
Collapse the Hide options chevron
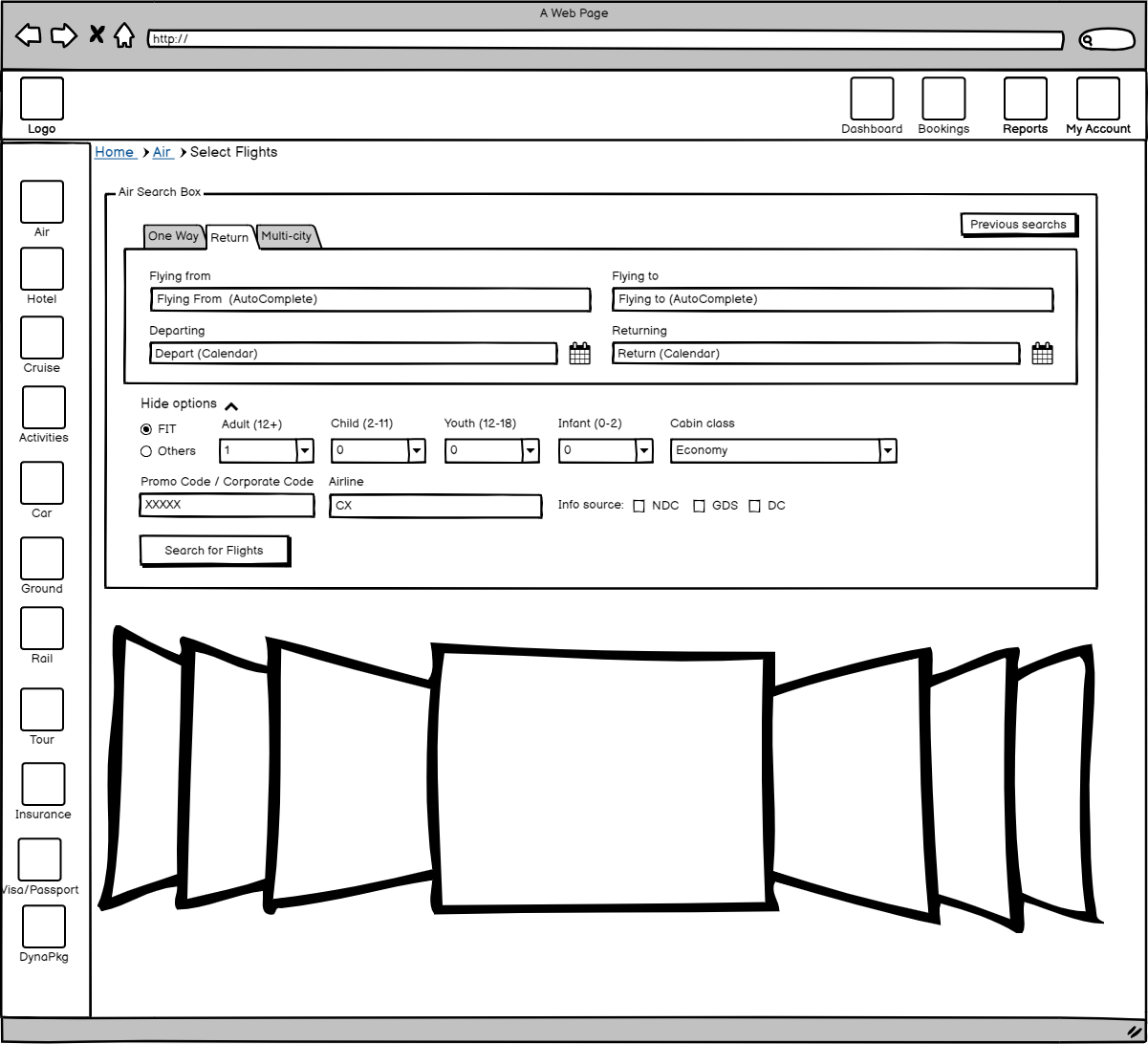(x=231, y=405)
